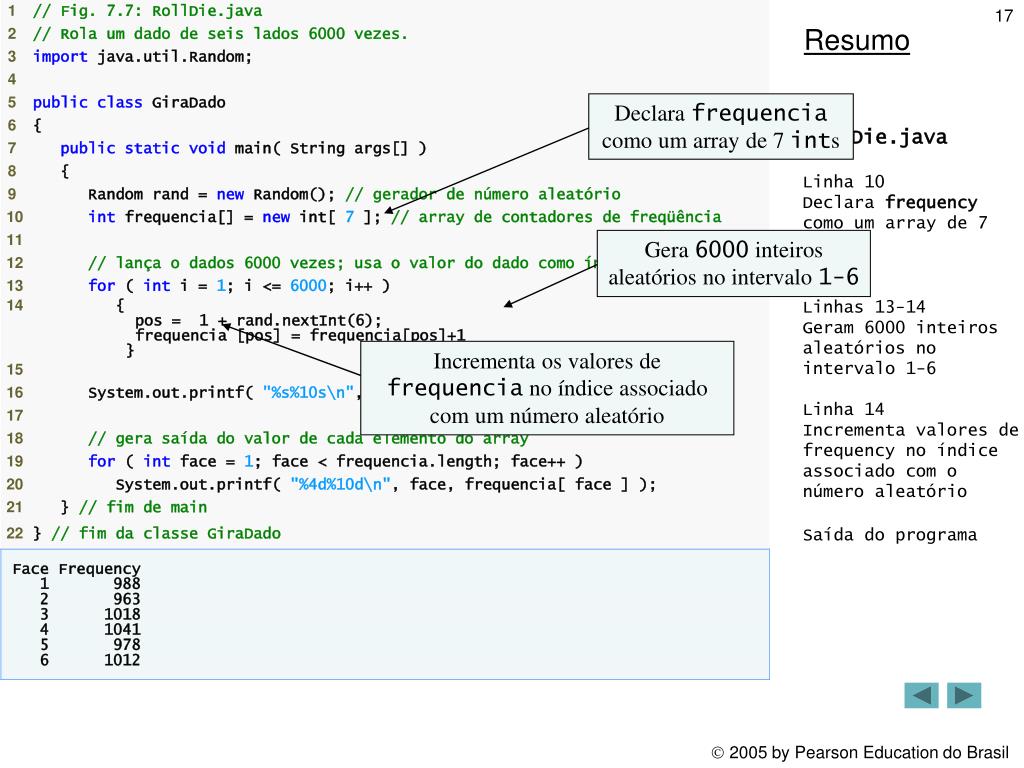The image size is (1024, 768).
Task: Select output value 1018 for face 3
Action: (x=122, y=615)
